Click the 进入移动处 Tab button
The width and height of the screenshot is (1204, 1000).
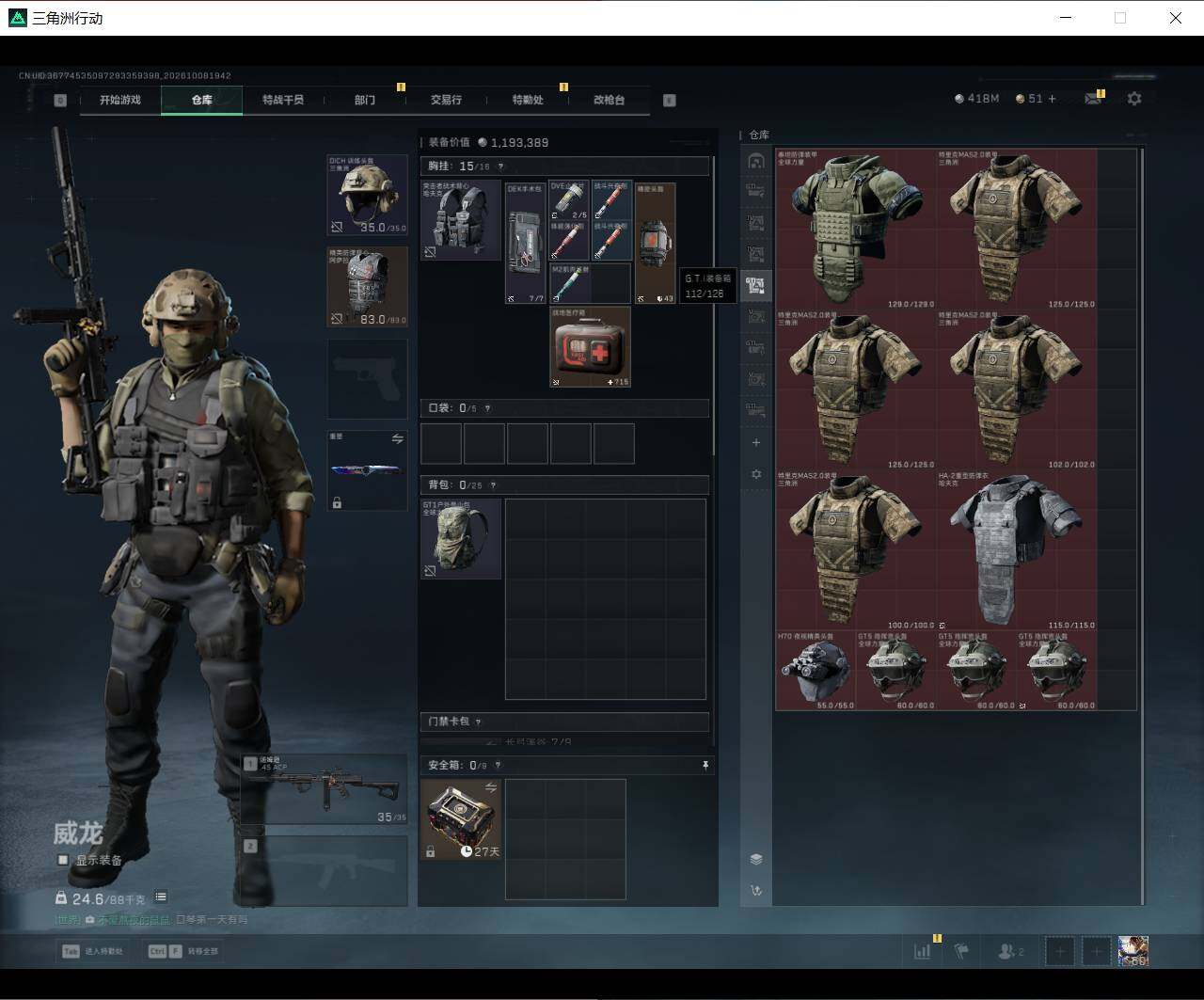click(x=93, y=951)
